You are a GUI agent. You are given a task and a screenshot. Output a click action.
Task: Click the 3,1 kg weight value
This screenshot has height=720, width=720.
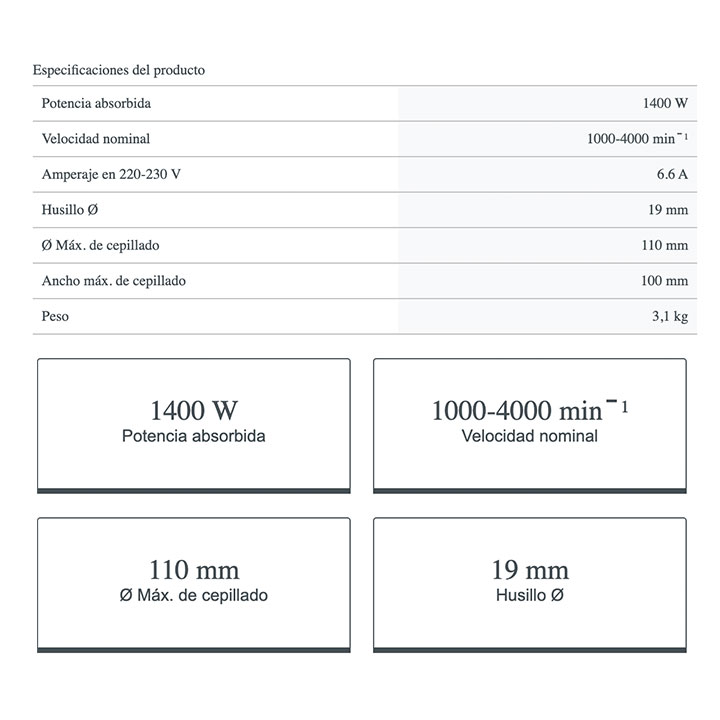(669, 316)
